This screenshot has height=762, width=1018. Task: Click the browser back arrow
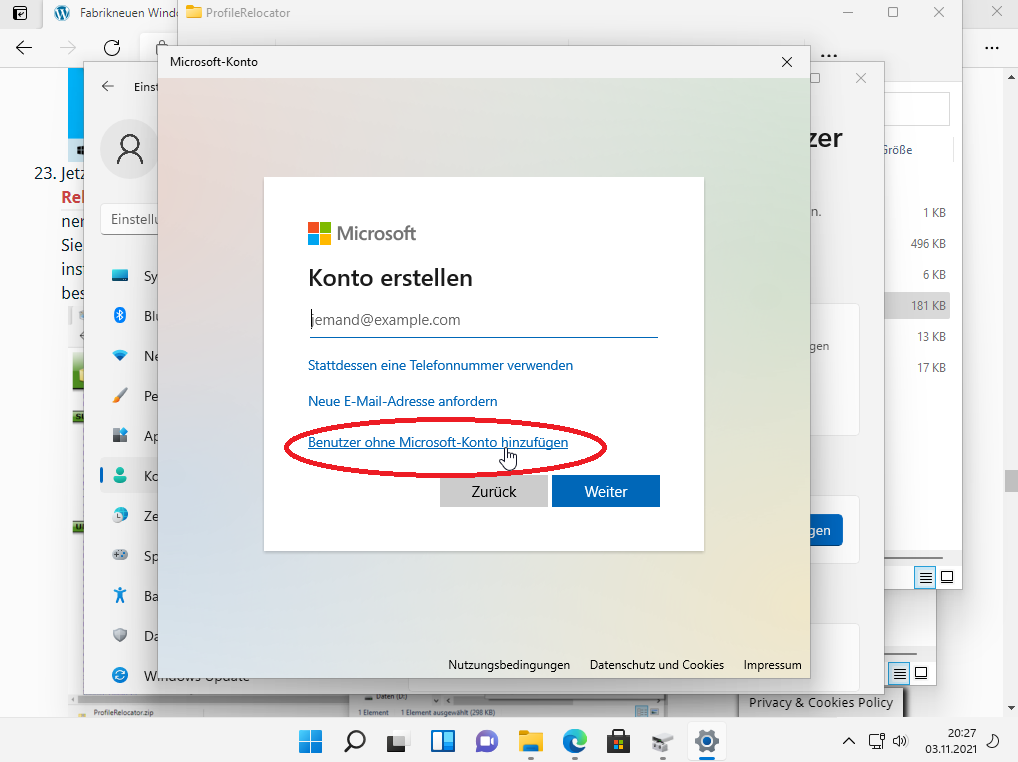pyautogui.click(x=24, y=47)
